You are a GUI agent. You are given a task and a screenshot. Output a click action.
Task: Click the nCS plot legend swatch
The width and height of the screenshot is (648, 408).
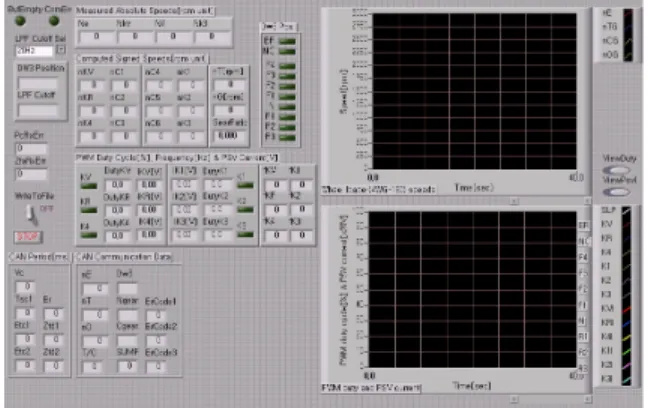tap(628, 41)
